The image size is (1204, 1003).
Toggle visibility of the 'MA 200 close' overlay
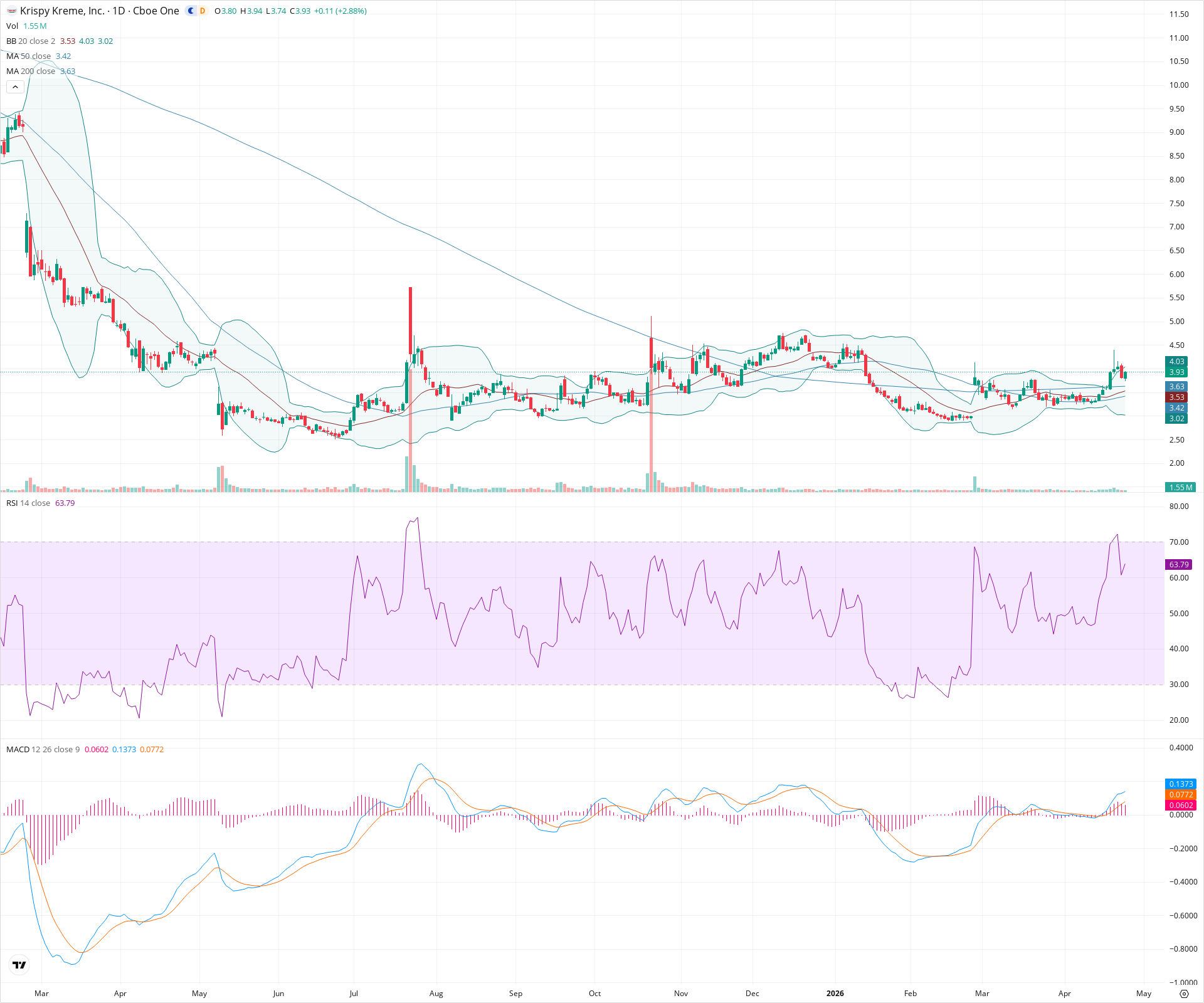(x=31, y=71)
